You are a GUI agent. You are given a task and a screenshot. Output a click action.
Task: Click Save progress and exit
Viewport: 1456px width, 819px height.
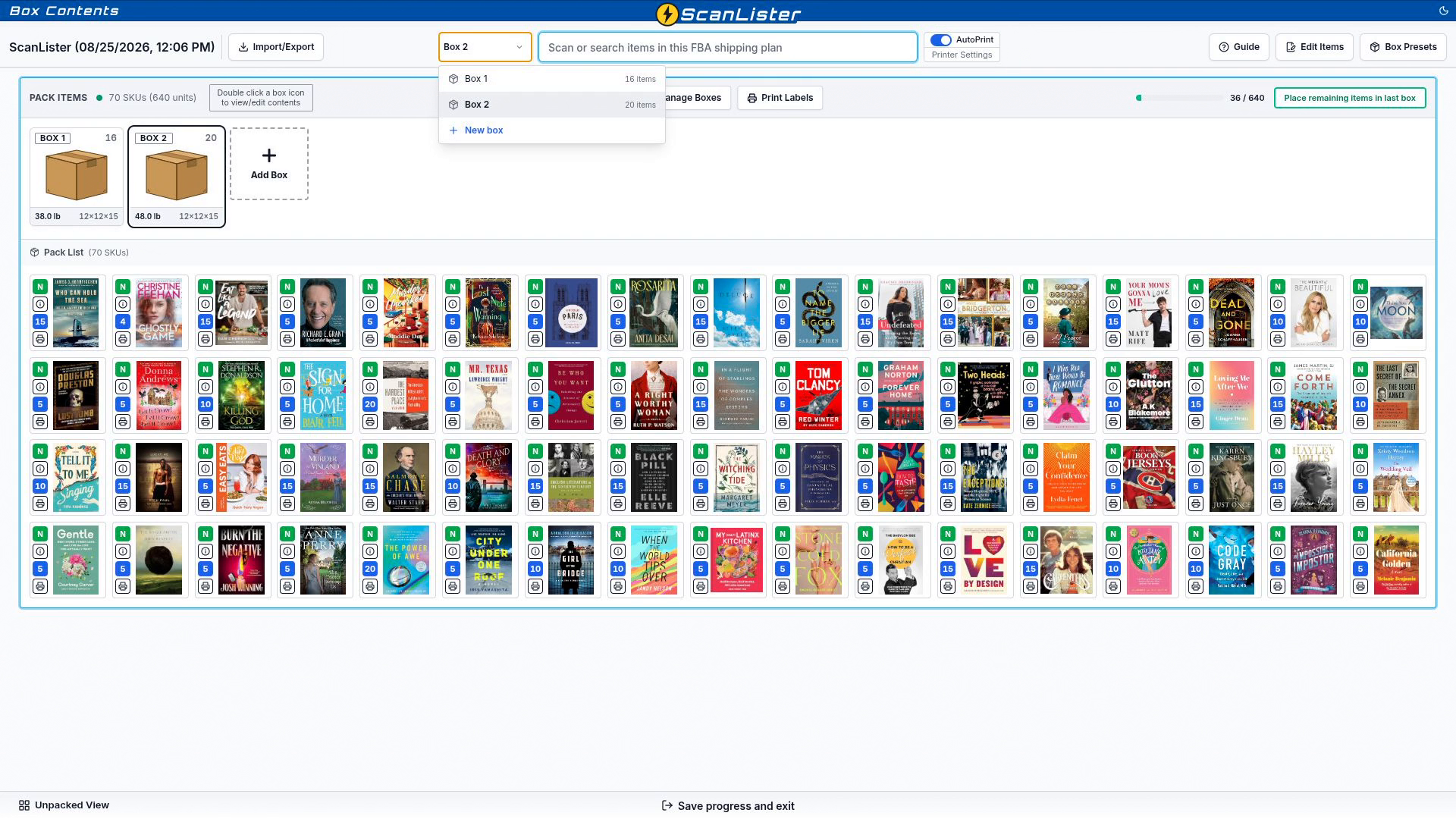tap(728, 806)
